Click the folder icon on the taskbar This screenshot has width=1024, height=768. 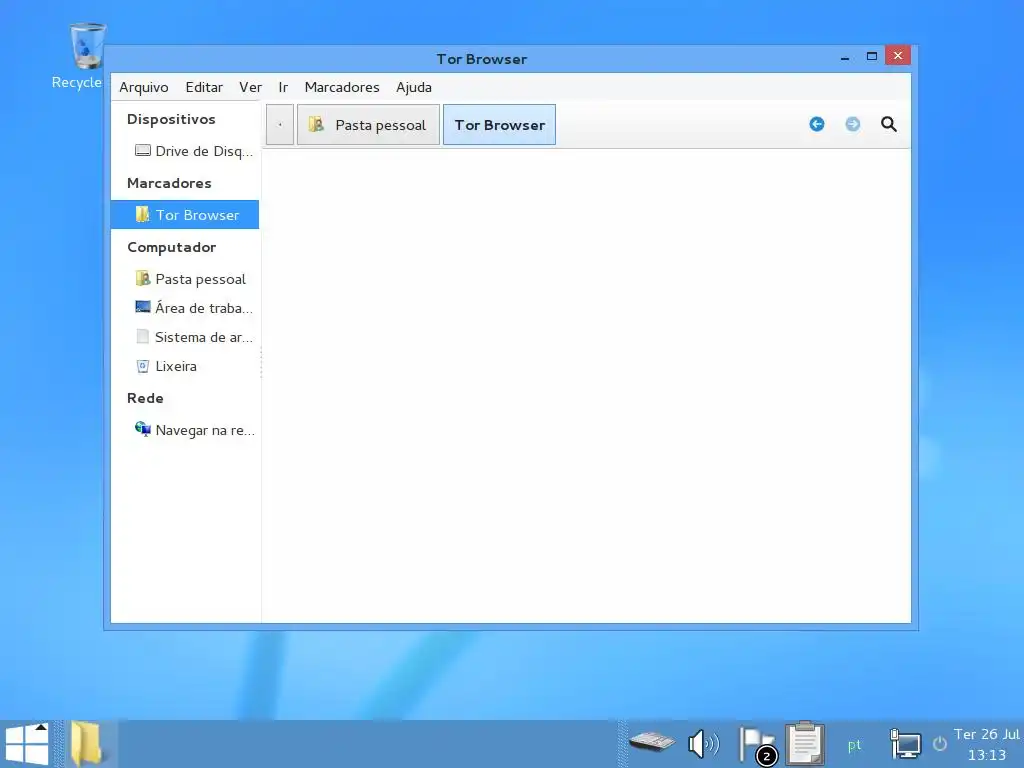(86, 744)
